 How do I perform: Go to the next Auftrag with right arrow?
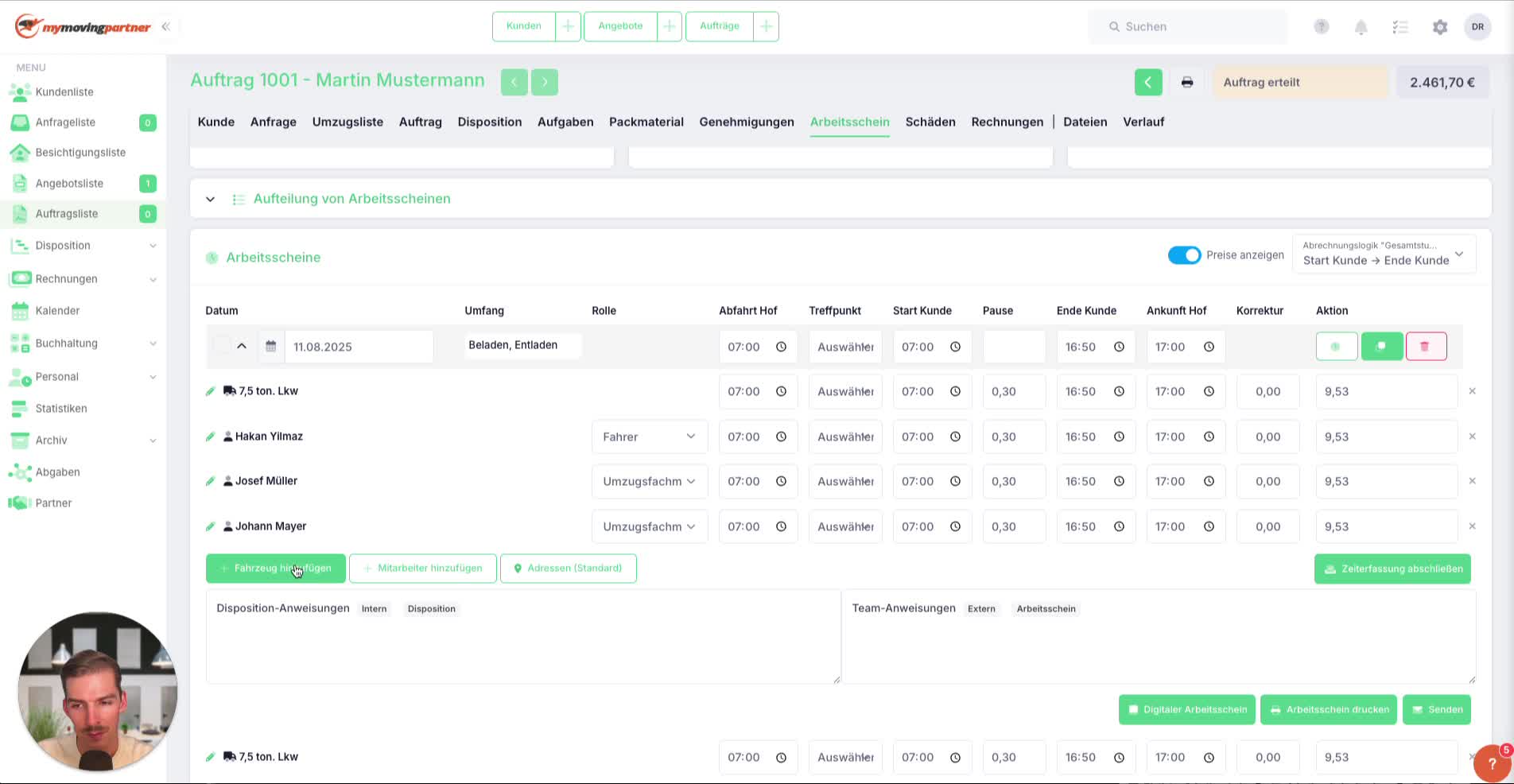pyautogui.click(x=545, y=81)
